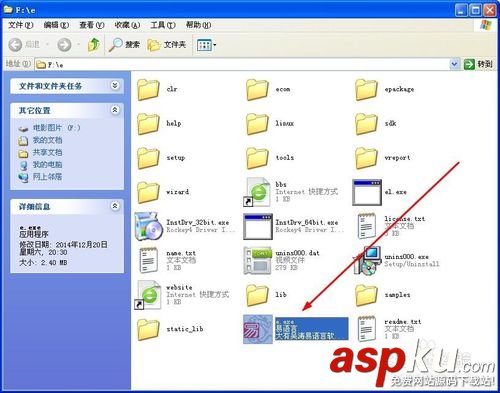
Task: Open the View (查看) menu
Action: click(92, 25)
